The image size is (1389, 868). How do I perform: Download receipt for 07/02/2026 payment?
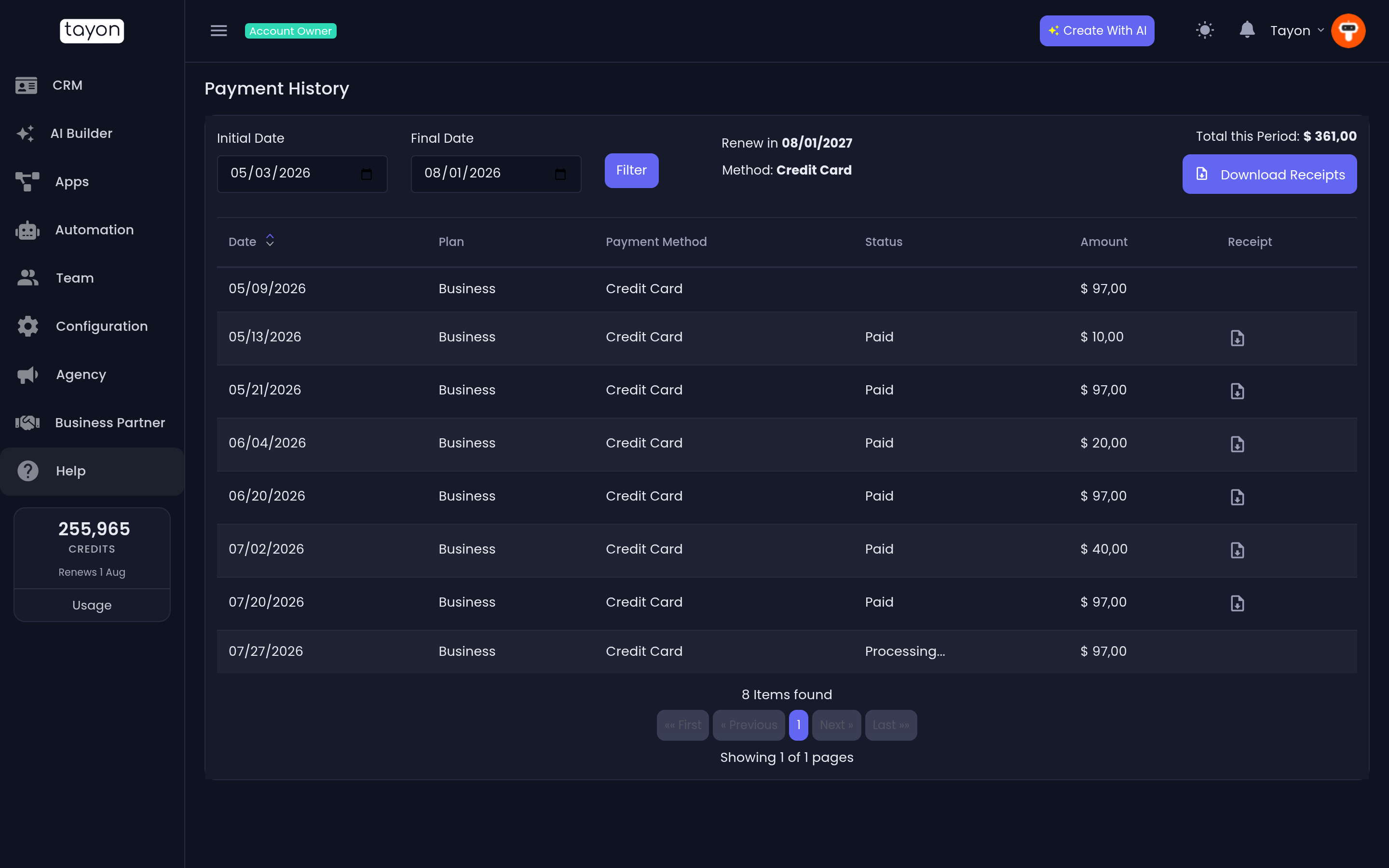click(1238, 550)
